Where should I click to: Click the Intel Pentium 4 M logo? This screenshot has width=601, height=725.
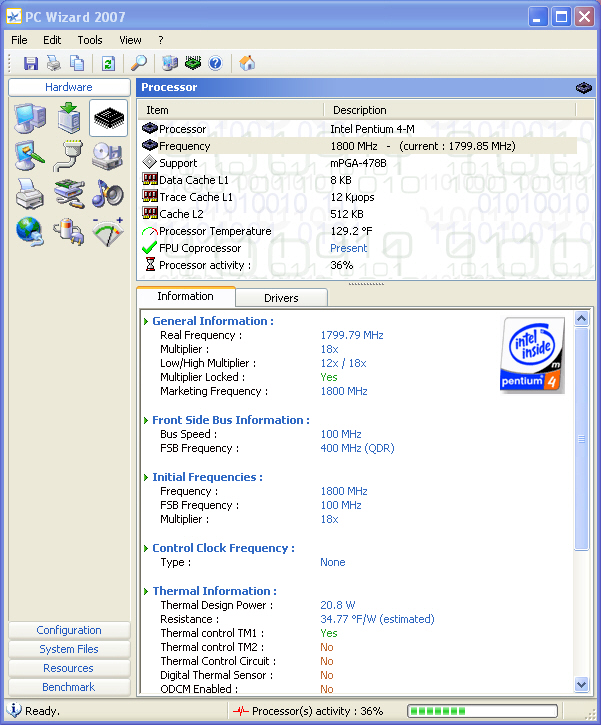pos(533,355)
